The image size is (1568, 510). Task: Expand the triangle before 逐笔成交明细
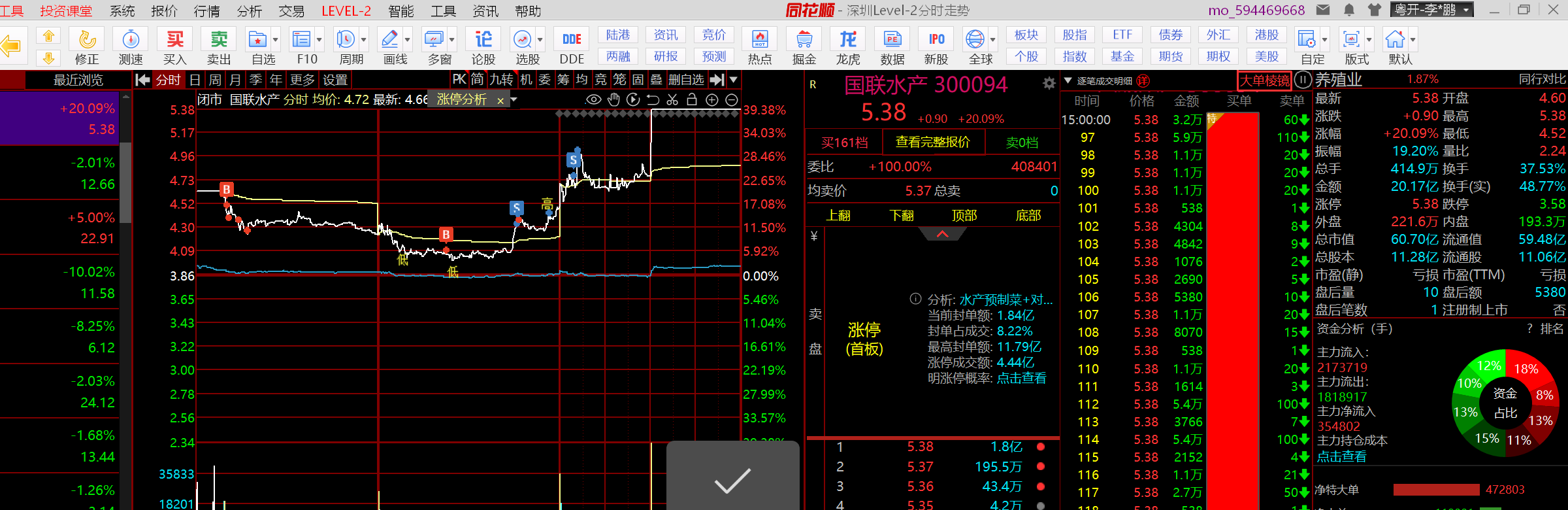1068,81
